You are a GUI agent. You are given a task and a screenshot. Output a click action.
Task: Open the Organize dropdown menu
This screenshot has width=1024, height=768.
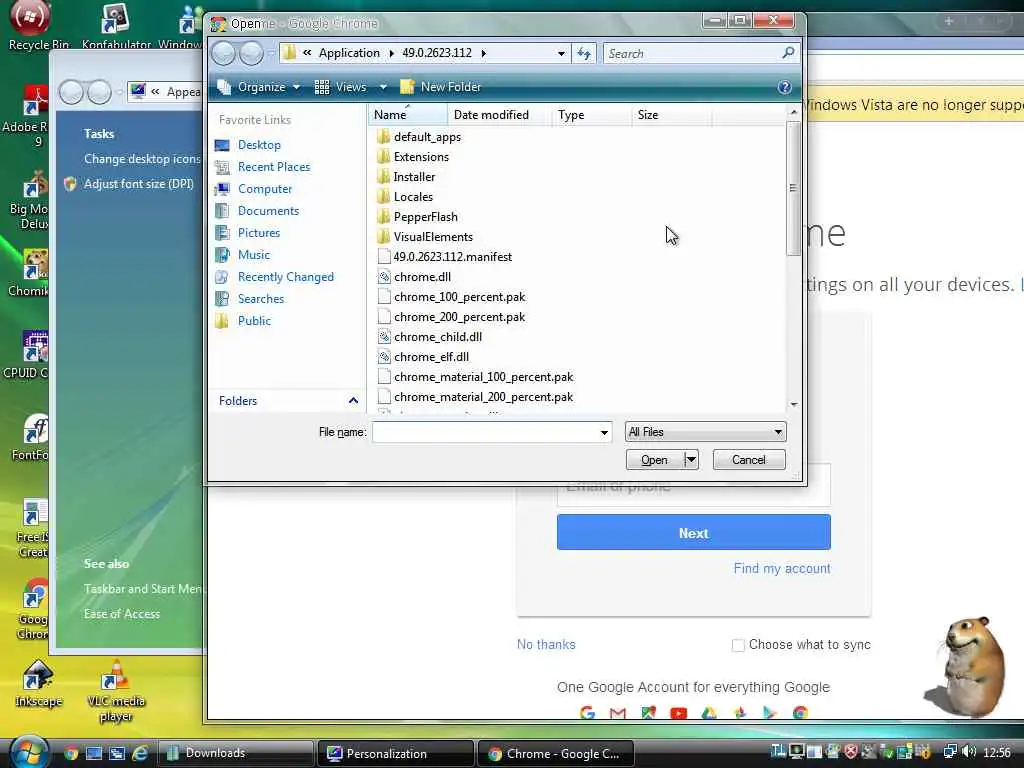[x=259, y=87]
